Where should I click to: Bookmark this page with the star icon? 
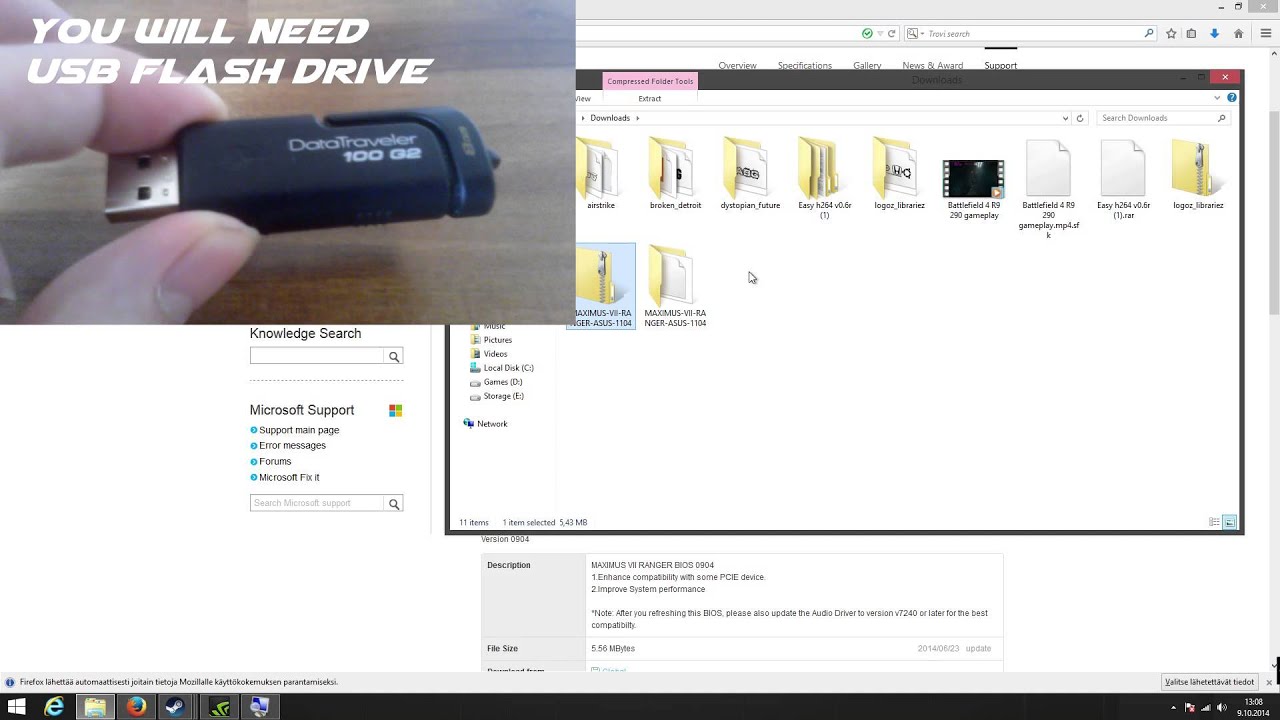1171,33
